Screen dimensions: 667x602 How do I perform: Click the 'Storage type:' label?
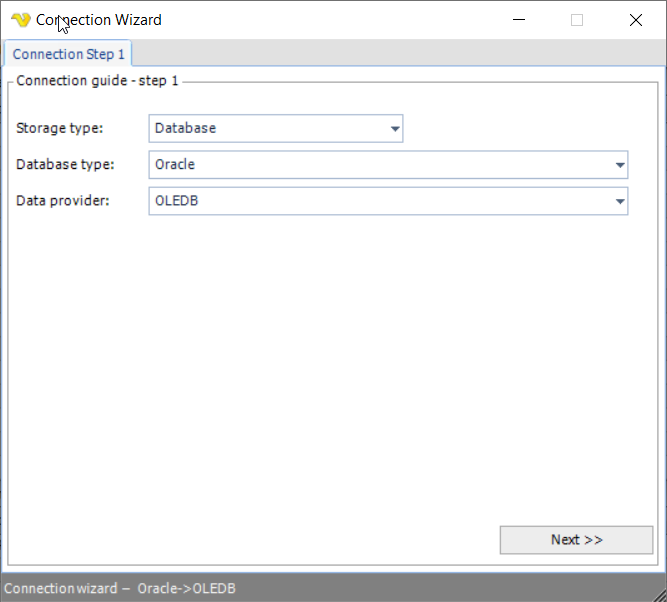60,128
